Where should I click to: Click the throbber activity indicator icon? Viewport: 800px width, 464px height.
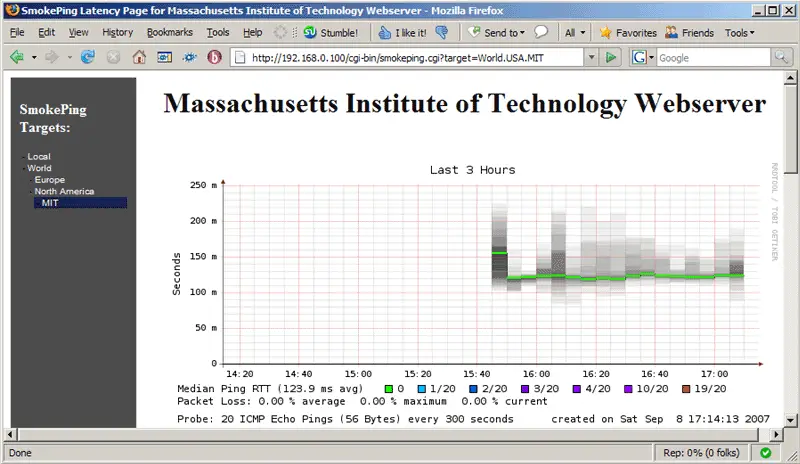pos(280,33)
